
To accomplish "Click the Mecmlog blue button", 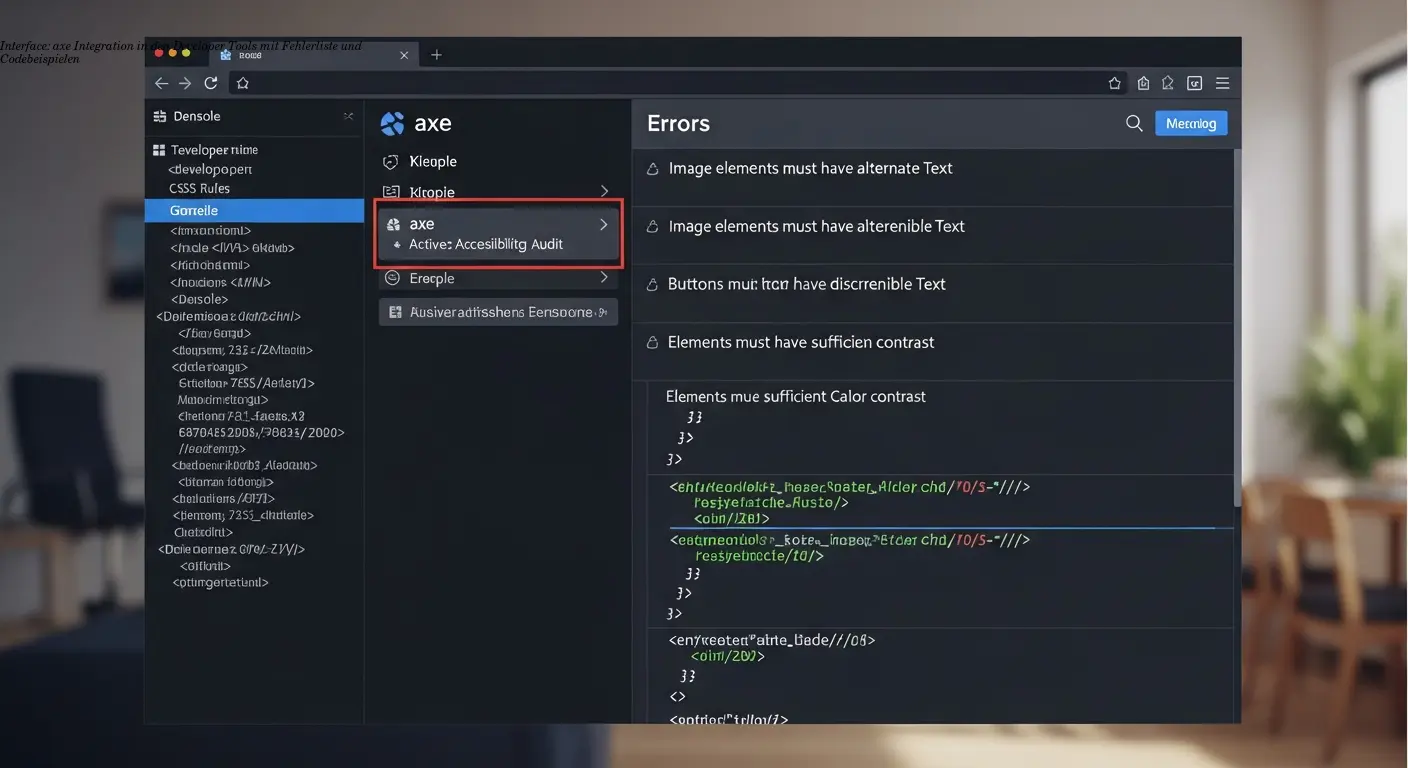I will point(1190,122).
